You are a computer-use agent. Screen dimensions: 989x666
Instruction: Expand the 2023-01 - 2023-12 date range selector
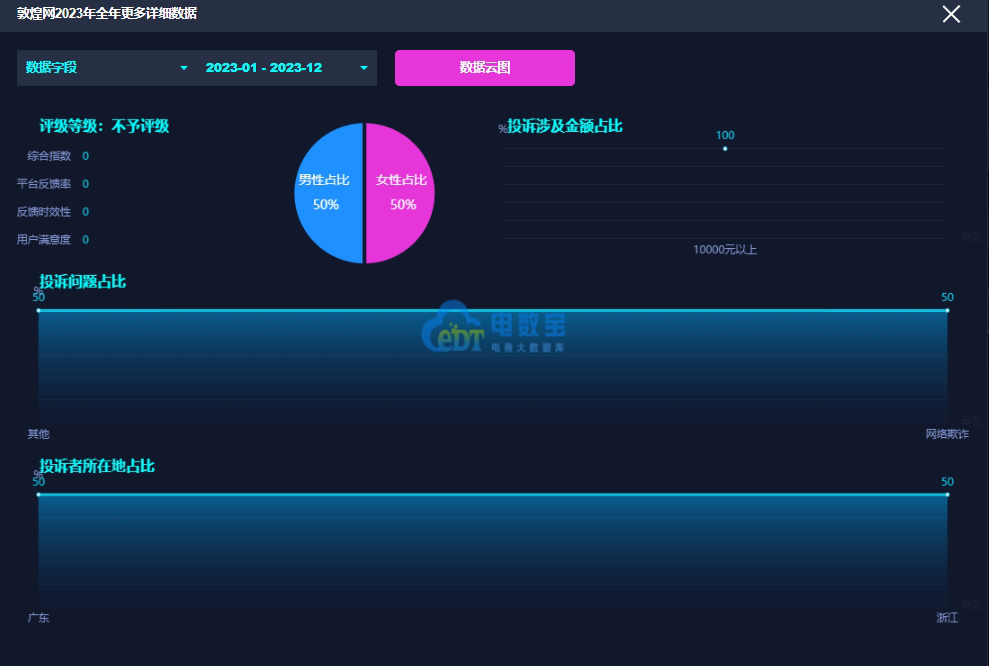pyautogui.click(x=286, y=68)
